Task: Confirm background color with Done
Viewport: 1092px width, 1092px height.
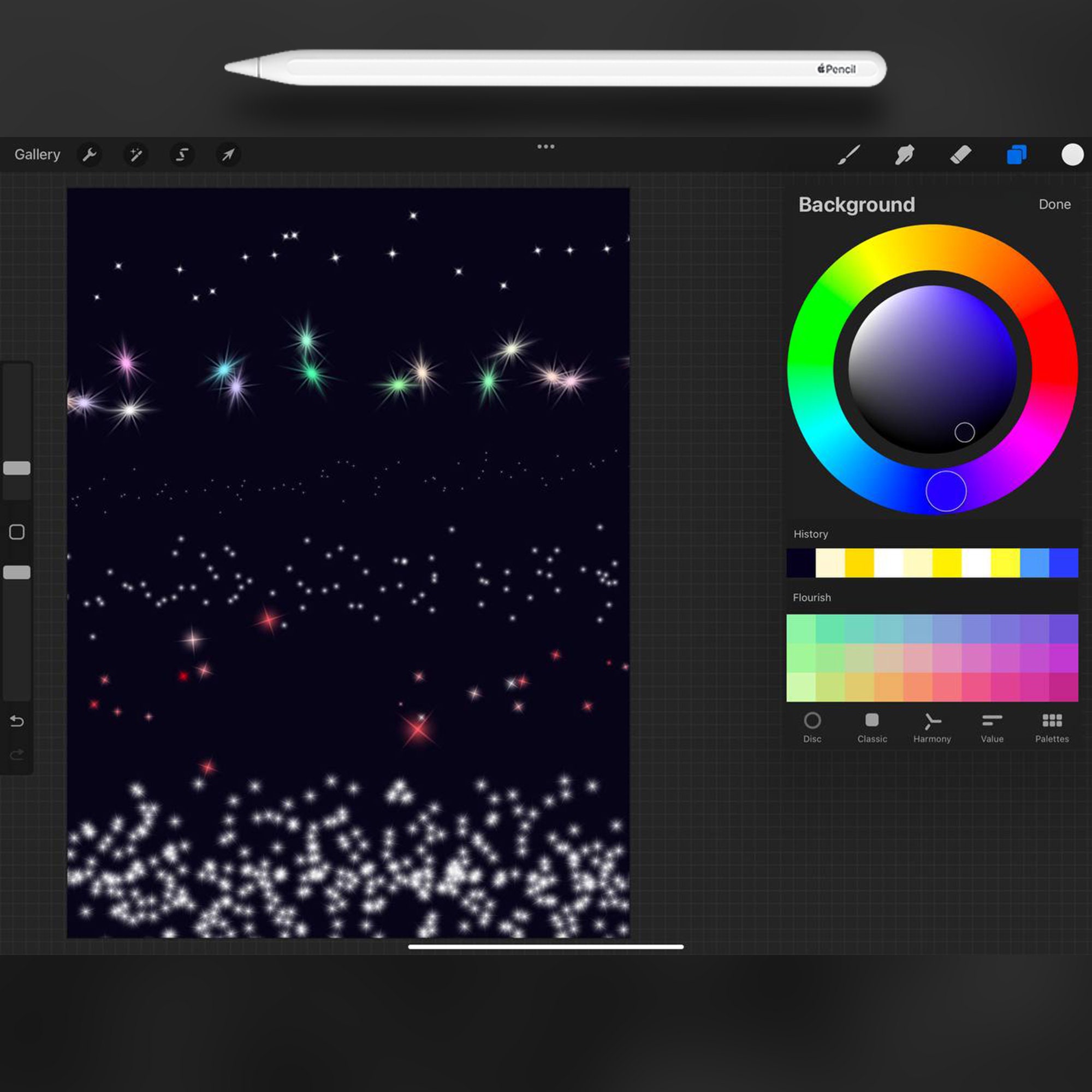Action: click(1055, 204)
